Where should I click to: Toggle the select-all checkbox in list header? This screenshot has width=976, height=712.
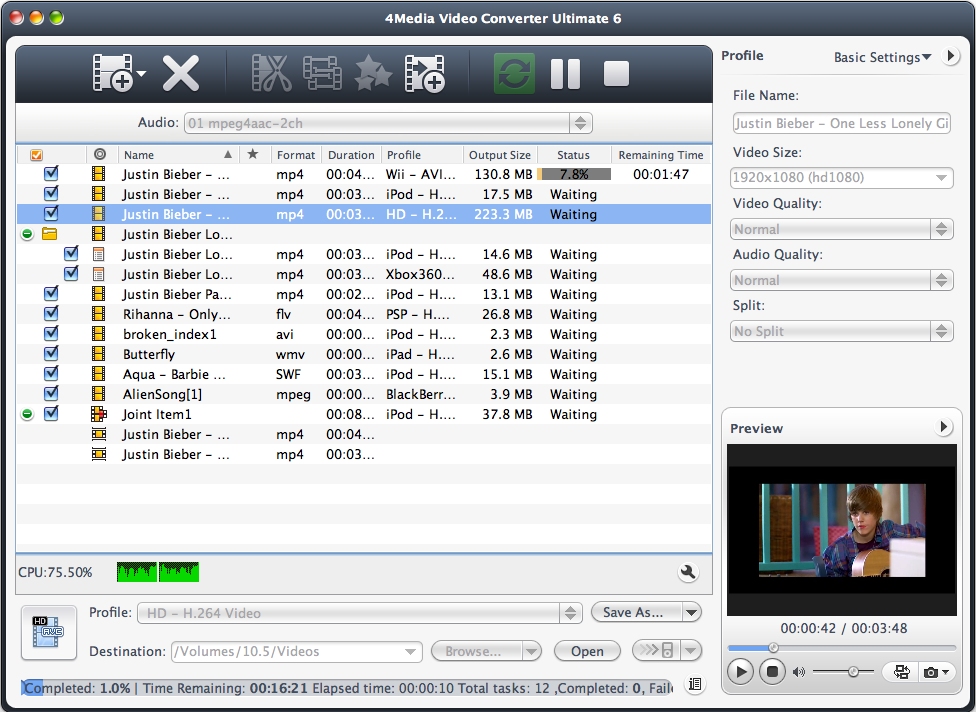click(37, 155)
